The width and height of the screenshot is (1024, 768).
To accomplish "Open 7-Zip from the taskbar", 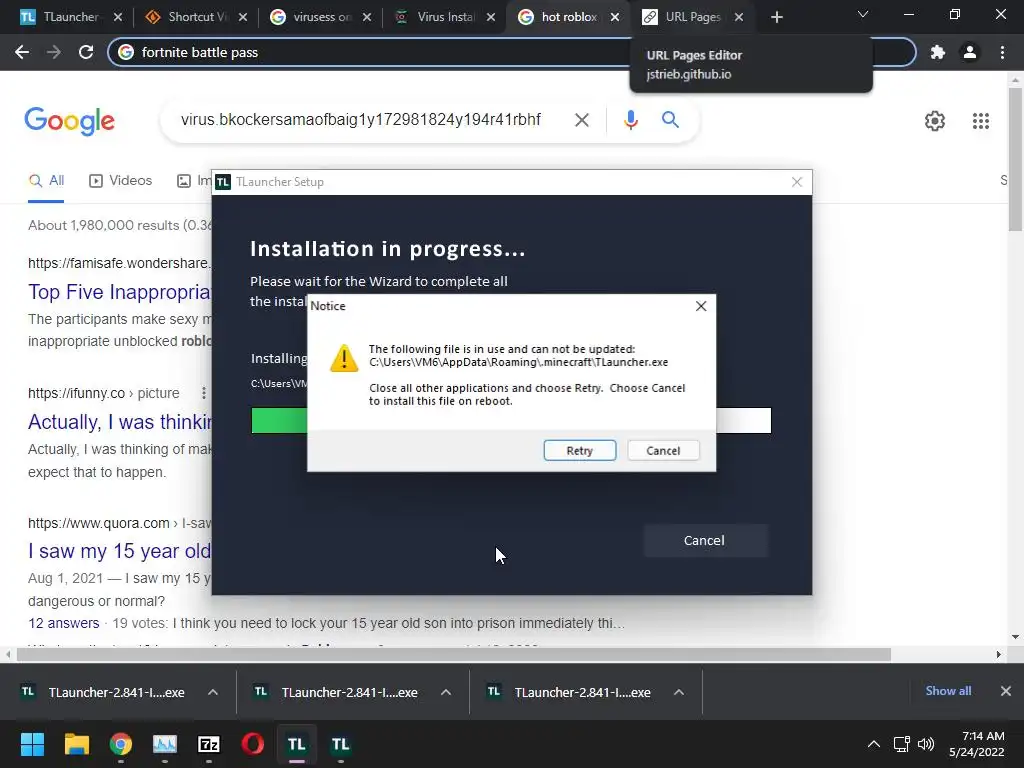I will point(208,744).
